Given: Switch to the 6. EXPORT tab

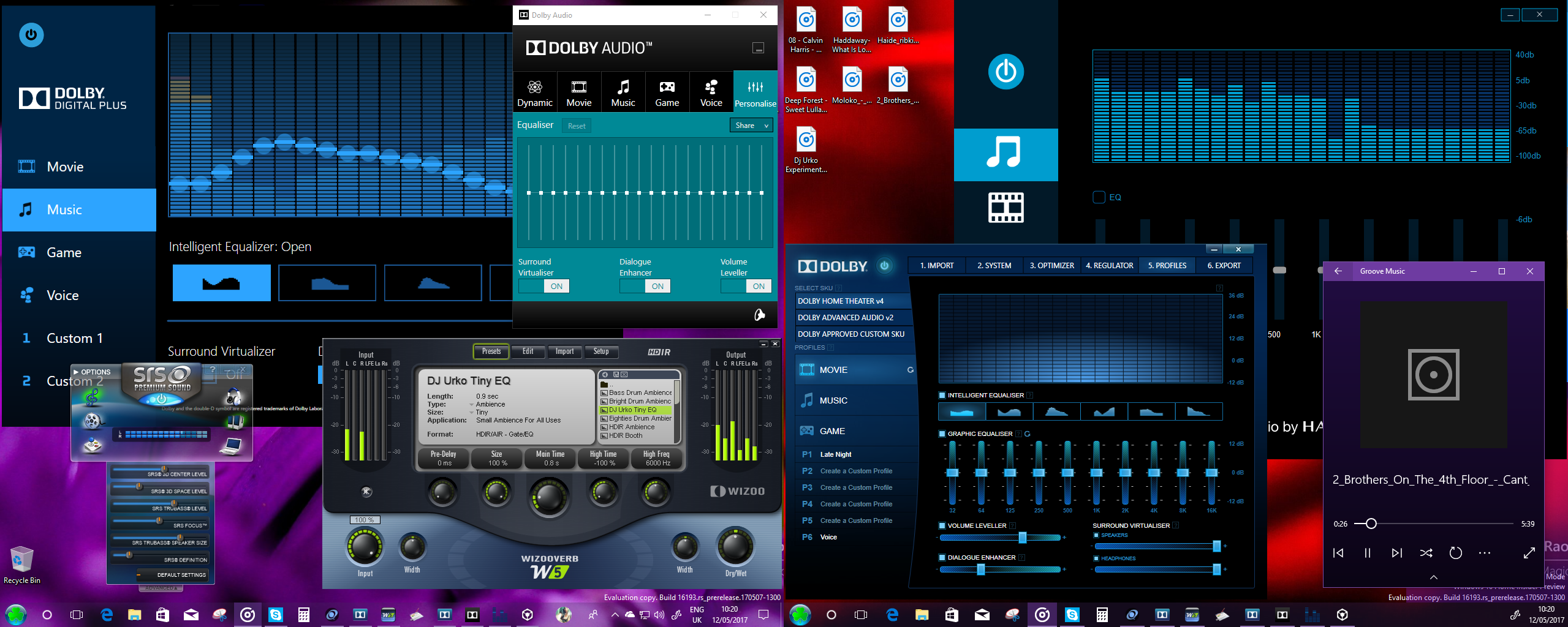Looking at the screenshot, I should click(x=1224, y=266).
